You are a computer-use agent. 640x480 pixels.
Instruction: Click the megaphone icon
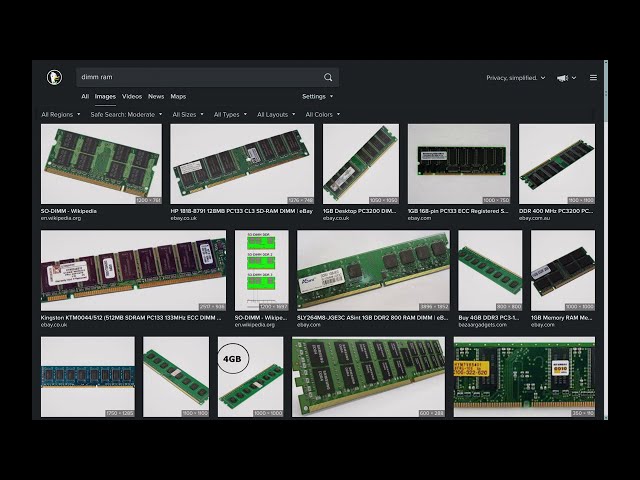(562, 78)
